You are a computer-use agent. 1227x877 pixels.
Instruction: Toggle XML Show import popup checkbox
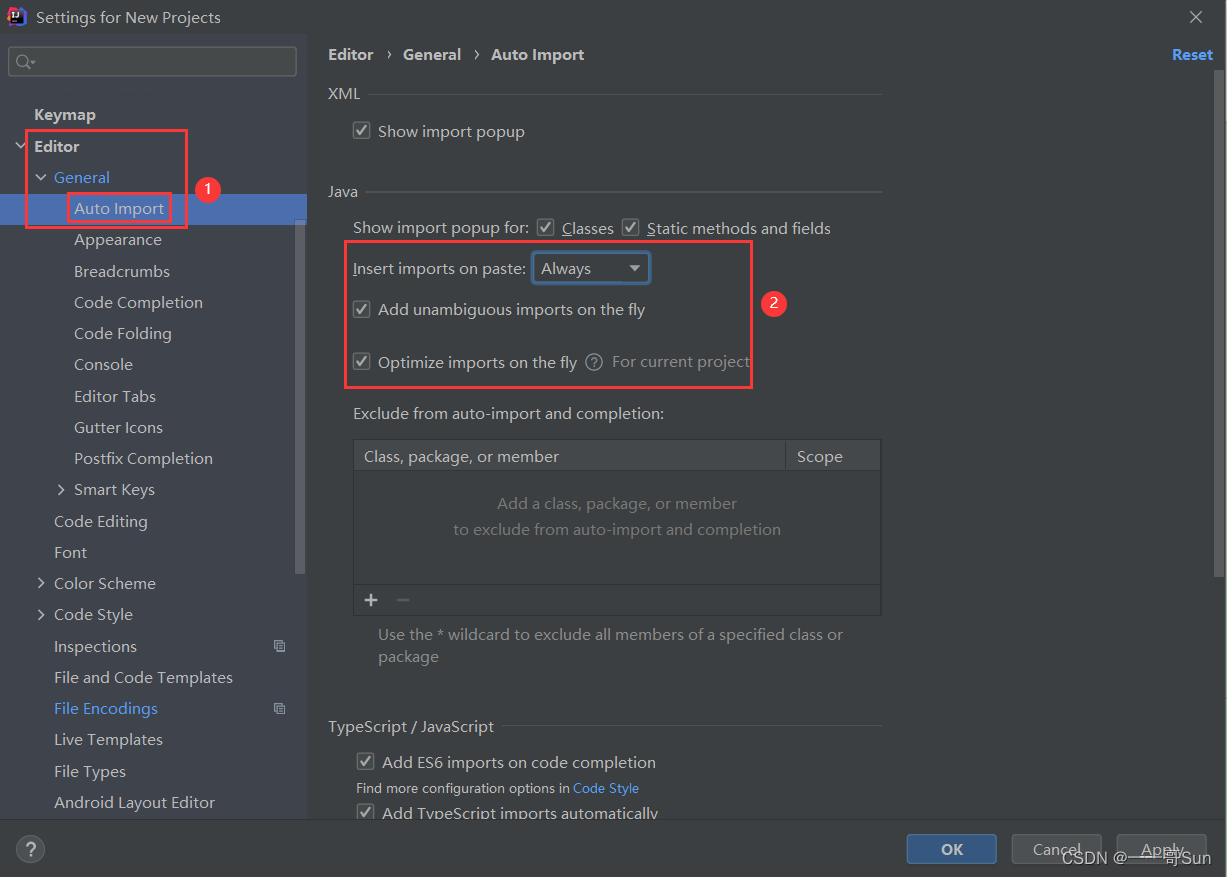362,131
